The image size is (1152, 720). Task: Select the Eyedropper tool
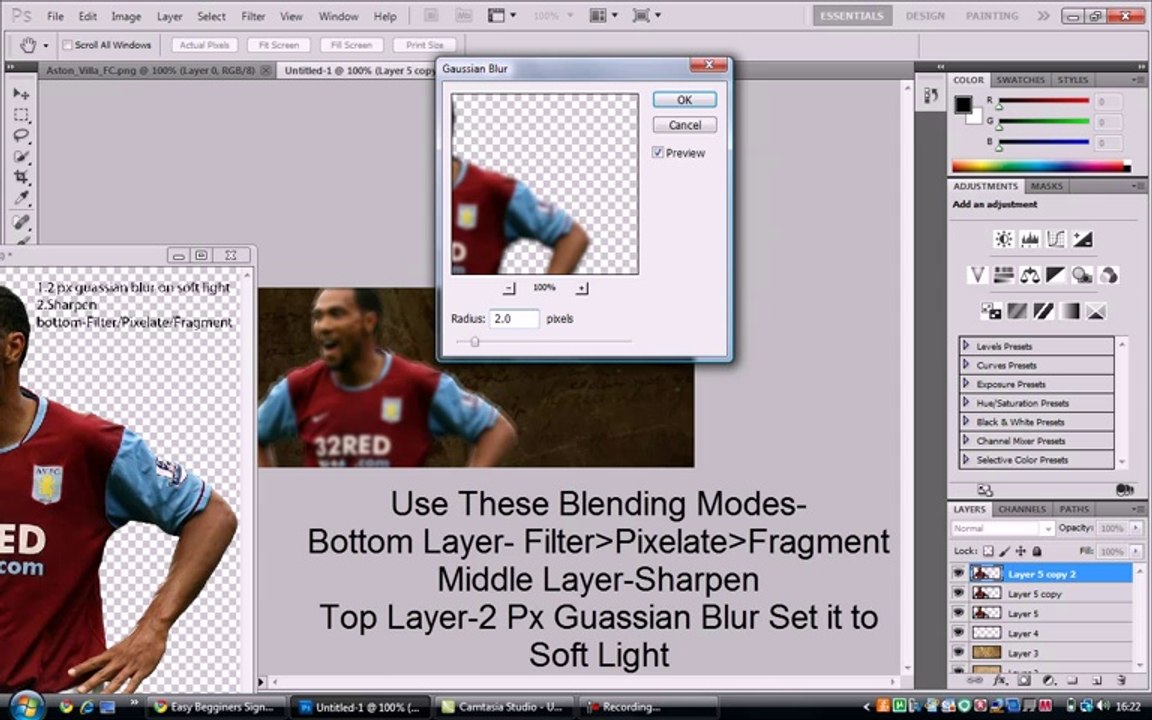point(21,198)
